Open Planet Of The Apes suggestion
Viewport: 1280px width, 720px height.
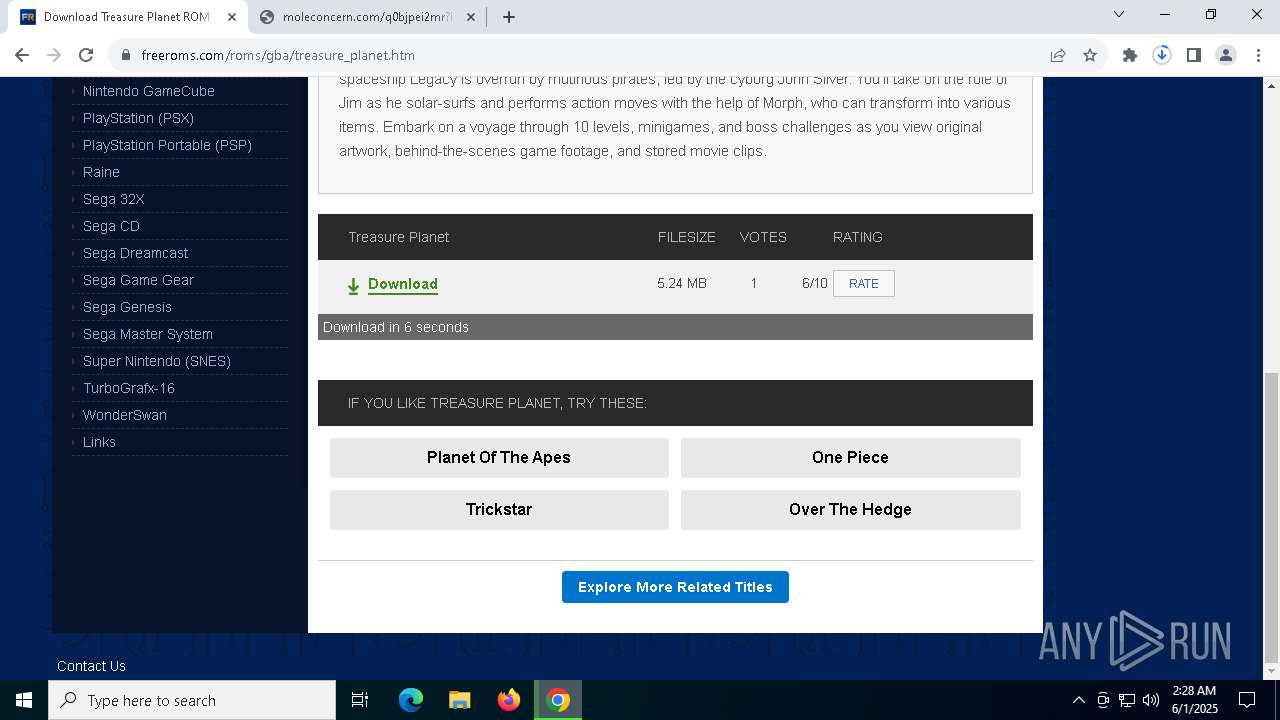tap(499, 458)
